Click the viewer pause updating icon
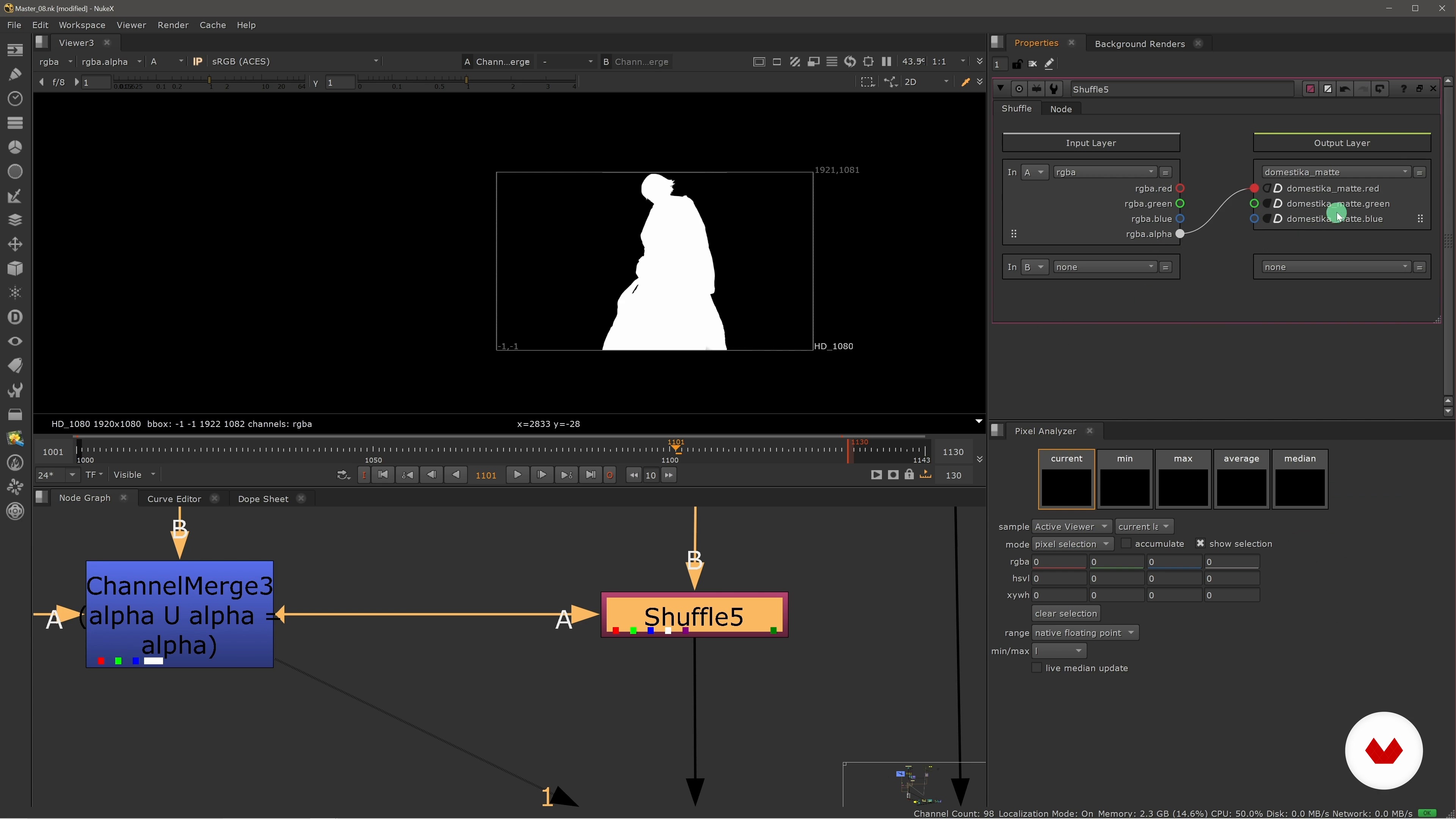Viewport: 1456px width, 819px height. (886, 61)
